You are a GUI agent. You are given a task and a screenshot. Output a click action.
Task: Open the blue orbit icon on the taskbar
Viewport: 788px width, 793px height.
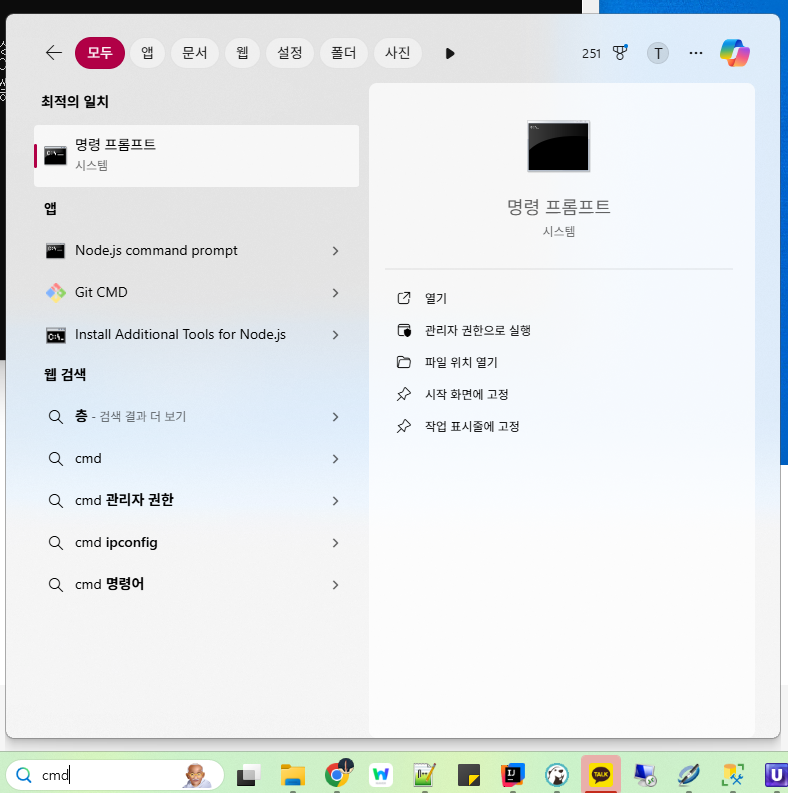click(688, 775)
